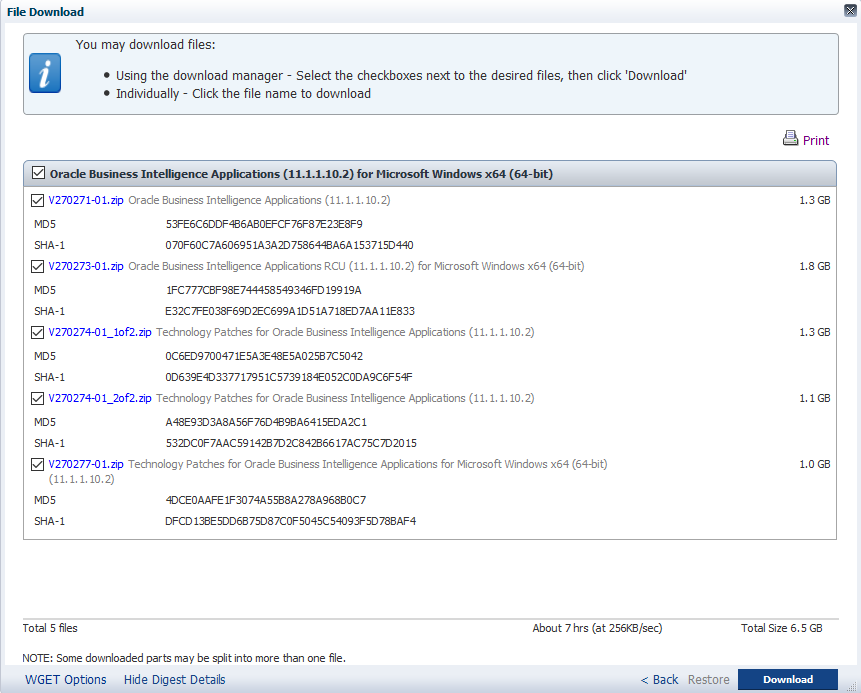
Task: Close the File Download dialog
Action: click(x=850, y=10)
